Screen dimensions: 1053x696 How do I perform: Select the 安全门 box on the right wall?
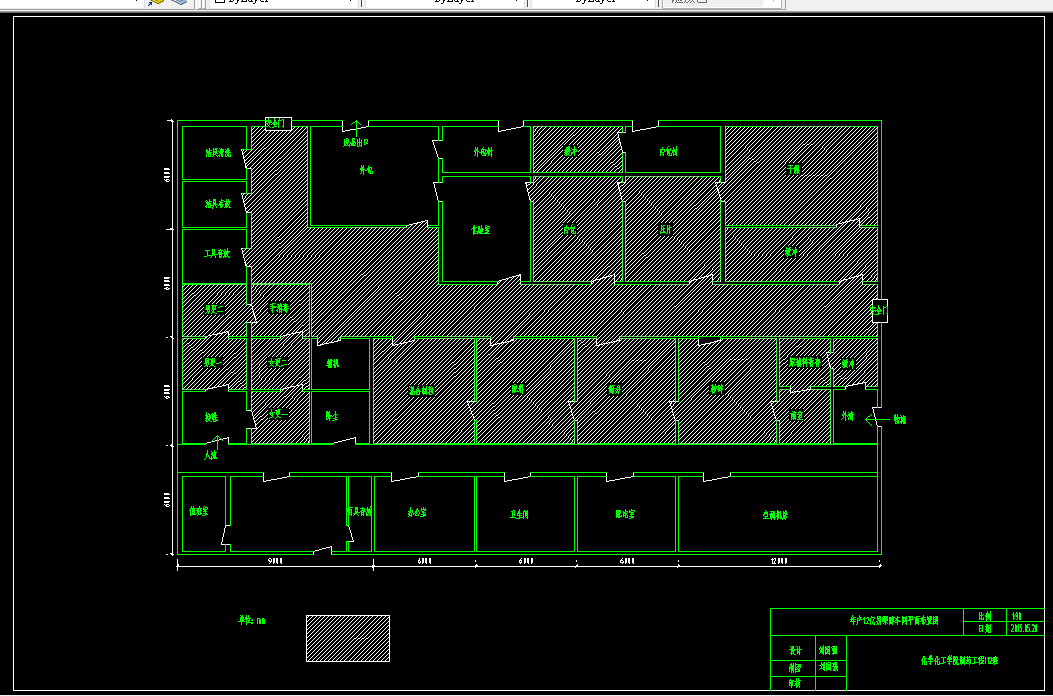(x=880, y=311)
